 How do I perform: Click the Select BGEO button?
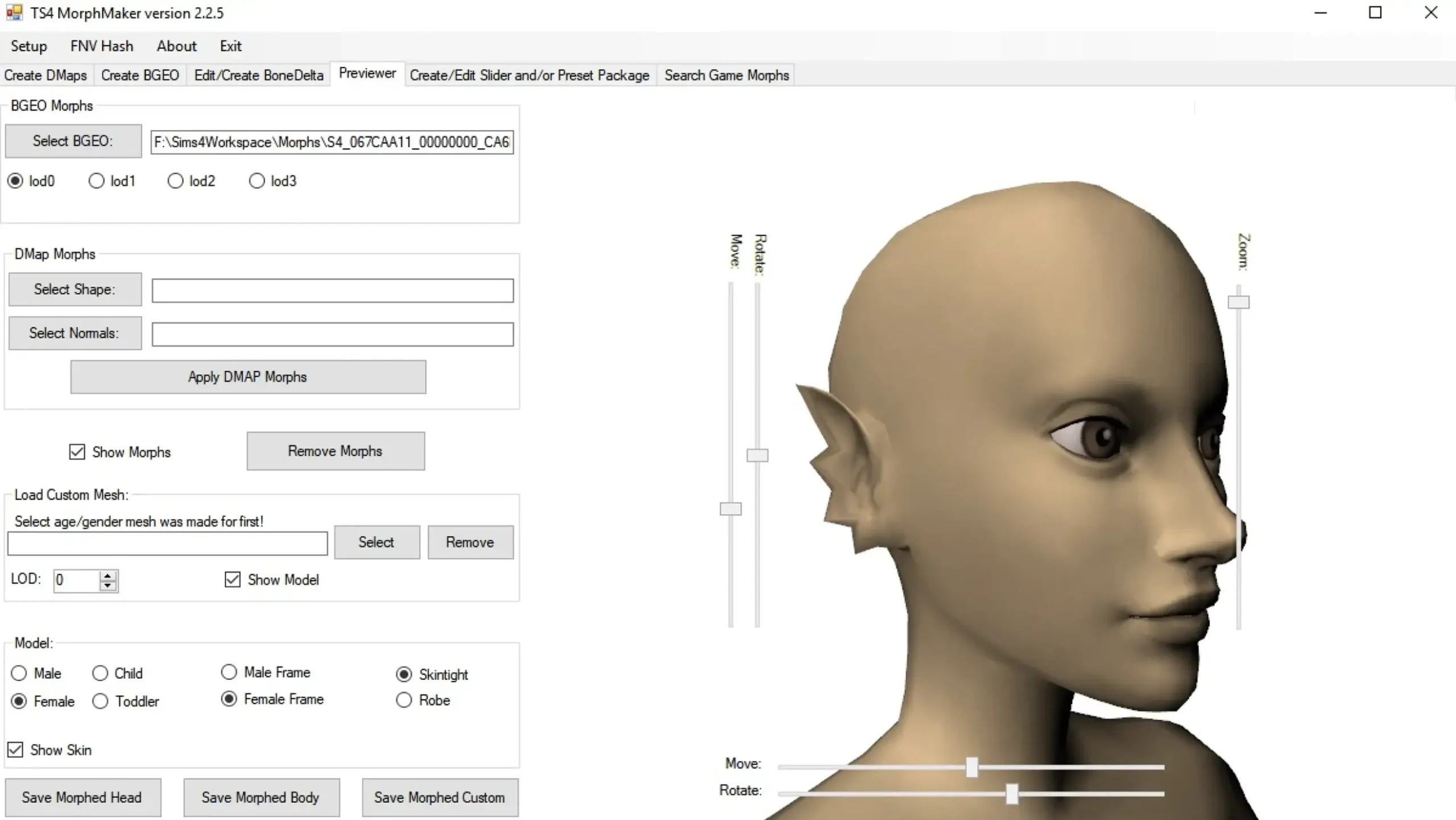tap(73, 141)
